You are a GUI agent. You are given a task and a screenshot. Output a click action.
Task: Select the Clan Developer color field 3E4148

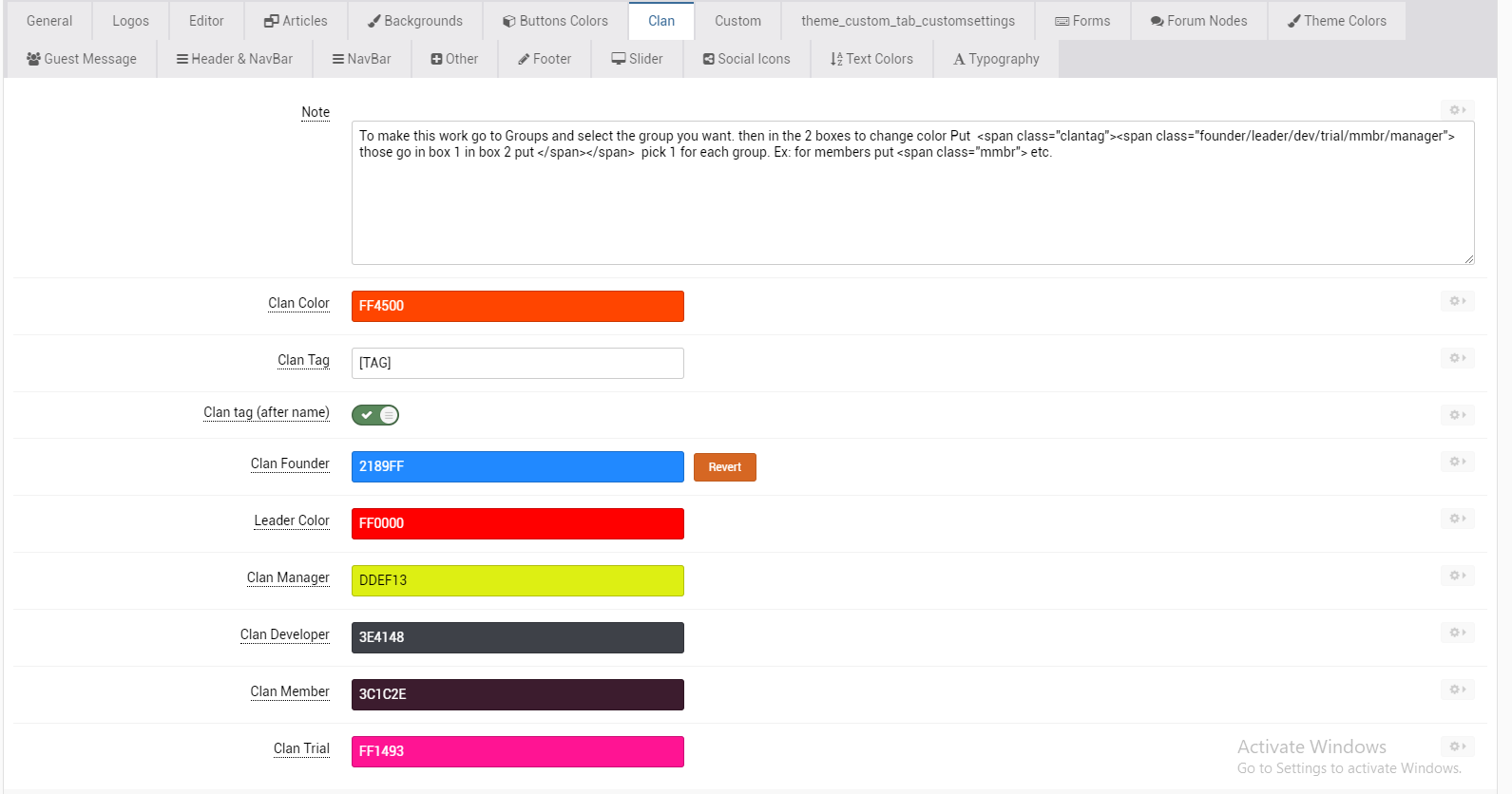[518, 637]
